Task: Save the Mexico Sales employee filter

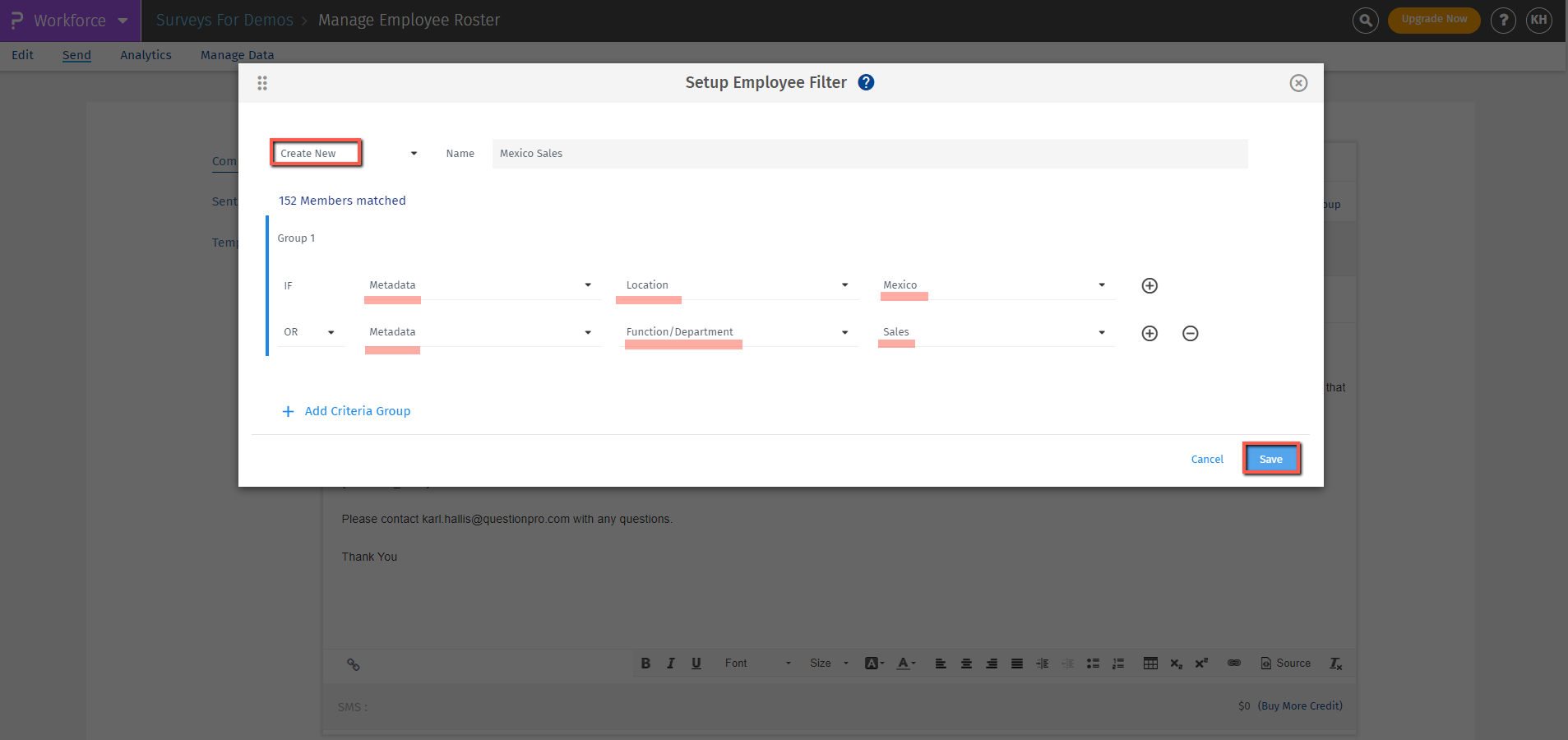Action: tap(1270, 459)
